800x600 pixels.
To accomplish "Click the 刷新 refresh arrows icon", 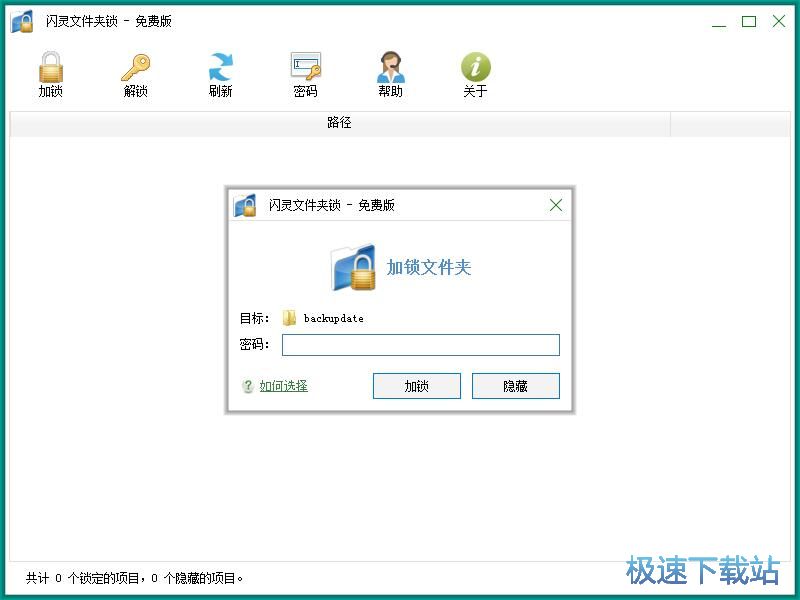I will point(220,67).
